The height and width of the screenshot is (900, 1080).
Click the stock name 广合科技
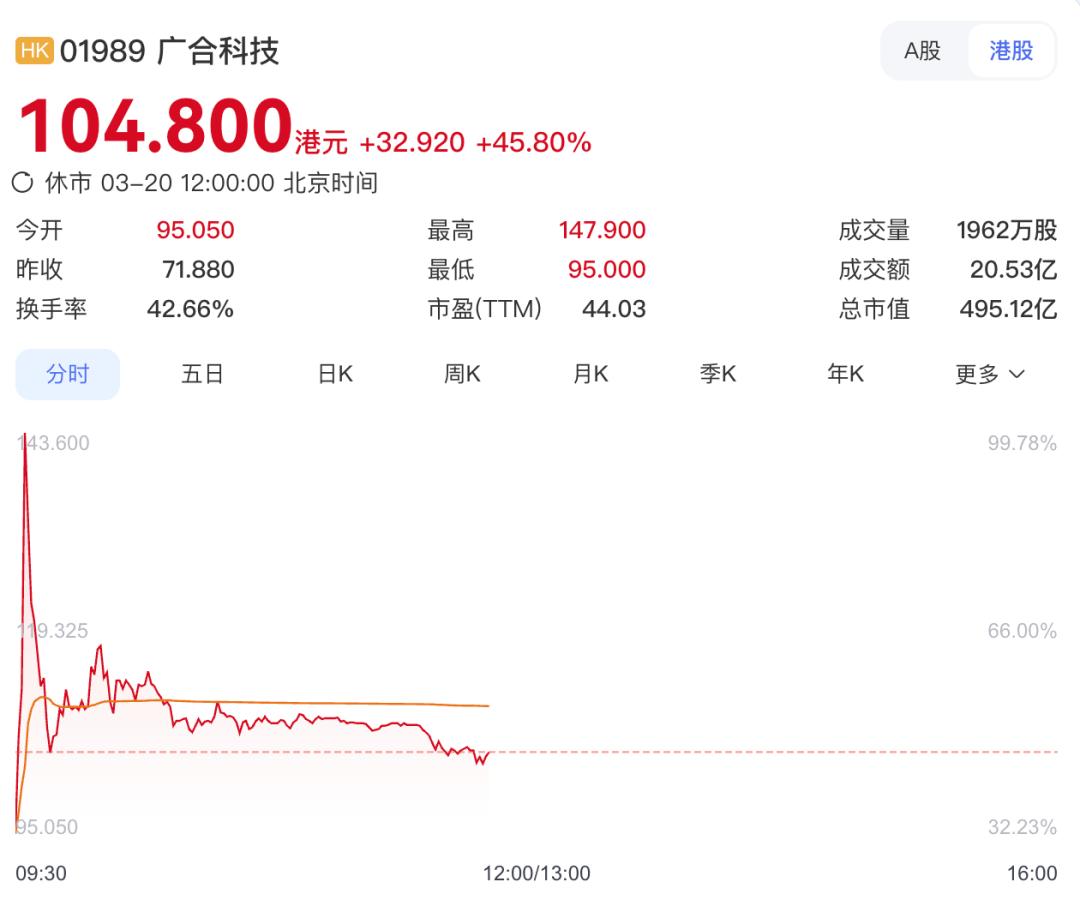point(219,51)
